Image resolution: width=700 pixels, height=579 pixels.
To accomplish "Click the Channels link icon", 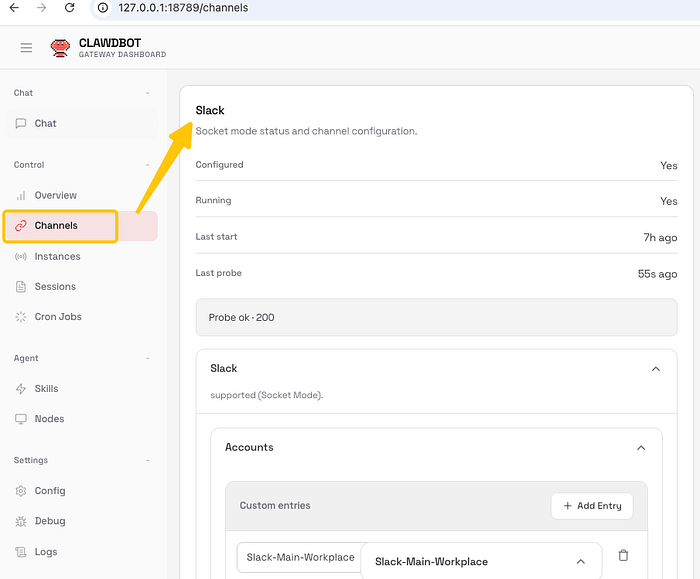I will 21,226.
